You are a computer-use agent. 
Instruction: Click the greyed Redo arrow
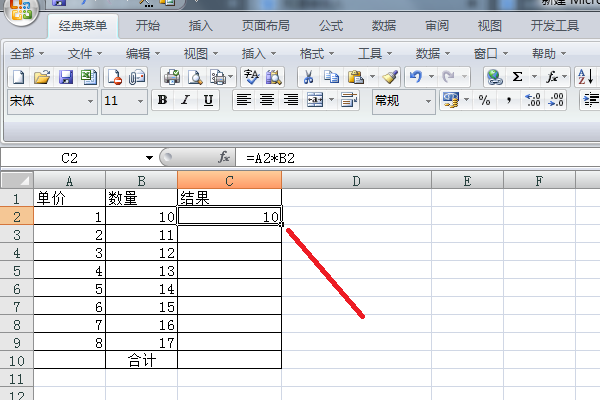click(448, 77)
